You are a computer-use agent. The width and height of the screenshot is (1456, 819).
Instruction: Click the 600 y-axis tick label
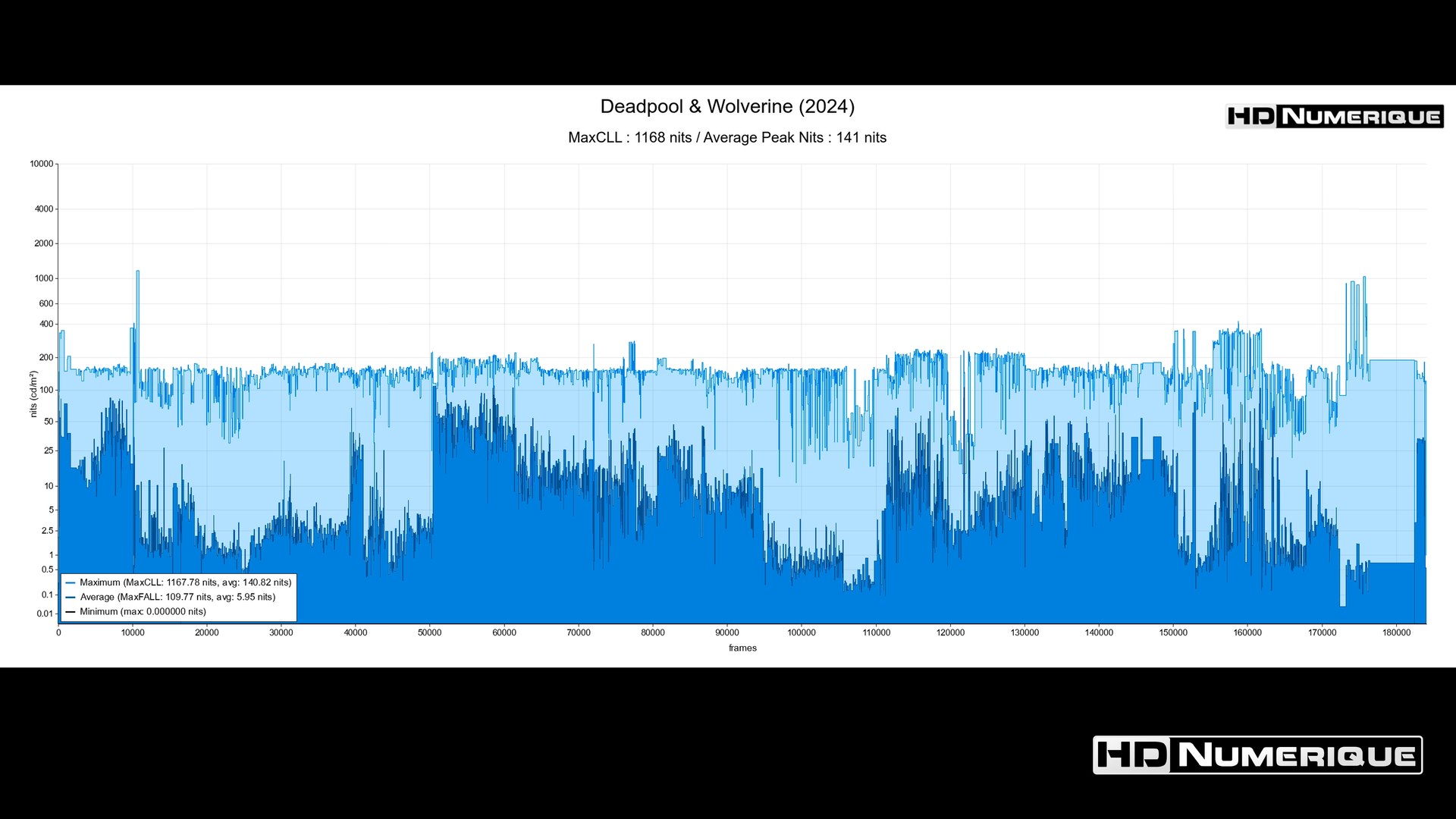pos(46,303)
